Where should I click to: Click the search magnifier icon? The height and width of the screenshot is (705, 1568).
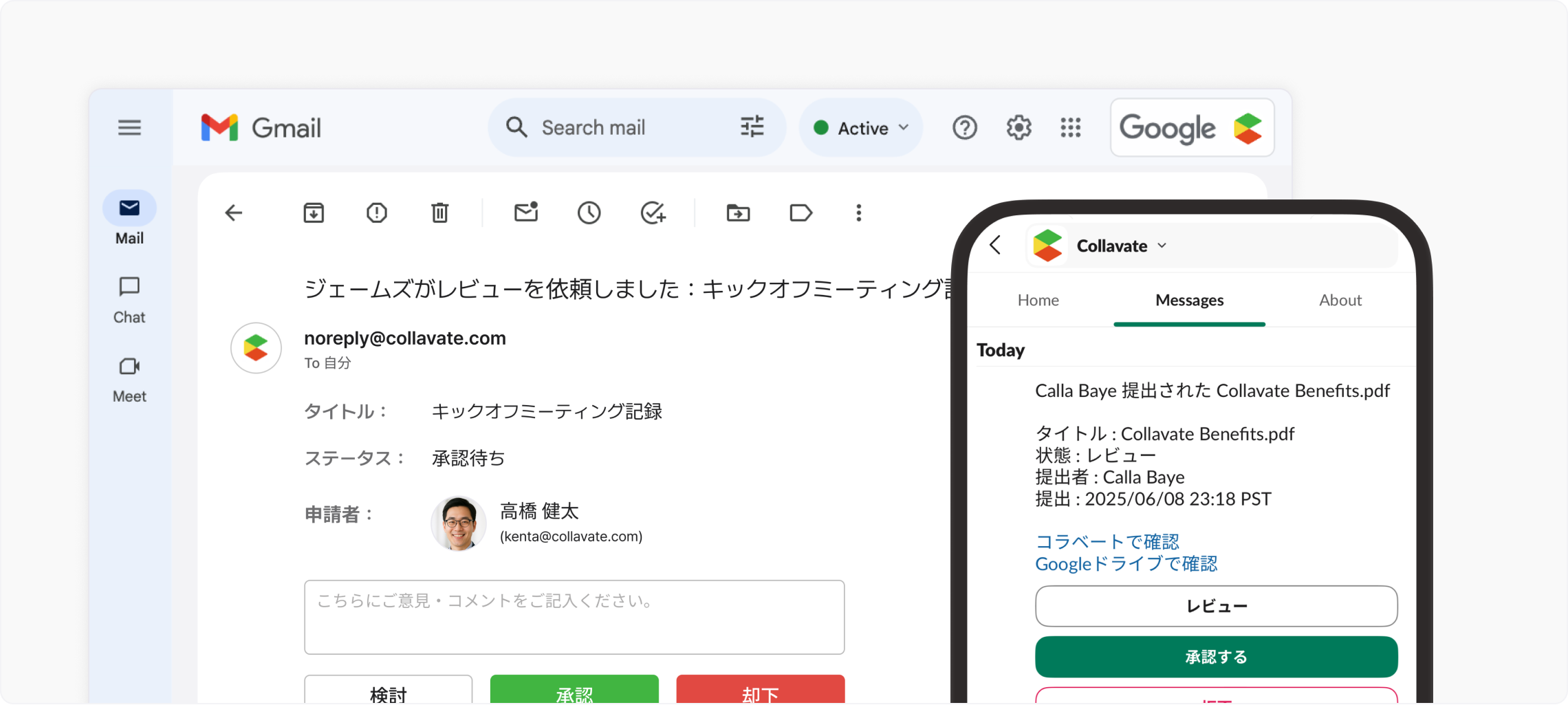click(x=516, y=128)
